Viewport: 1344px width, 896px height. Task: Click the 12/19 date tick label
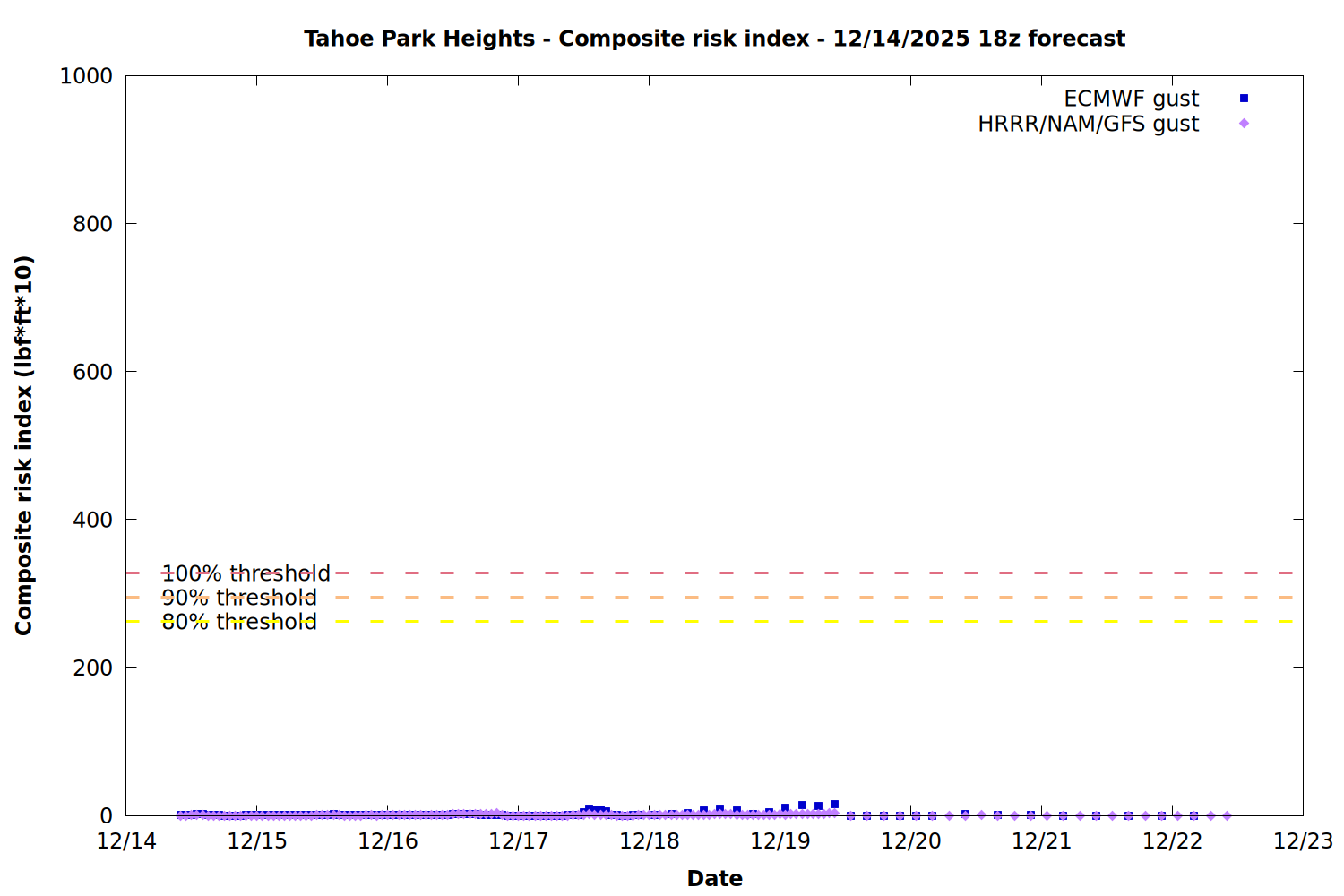click(780, 841)
